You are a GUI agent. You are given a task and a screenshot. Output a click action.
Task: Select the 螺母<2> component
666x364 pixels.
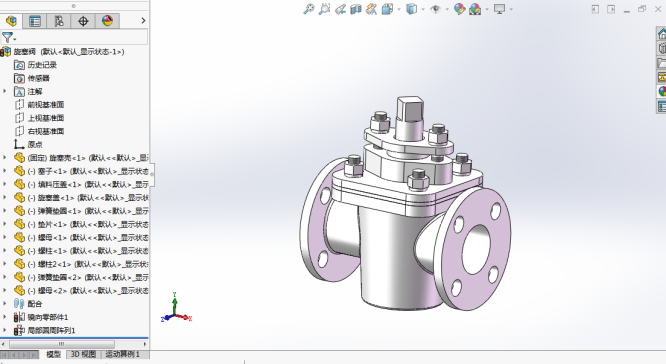point(81,291)
